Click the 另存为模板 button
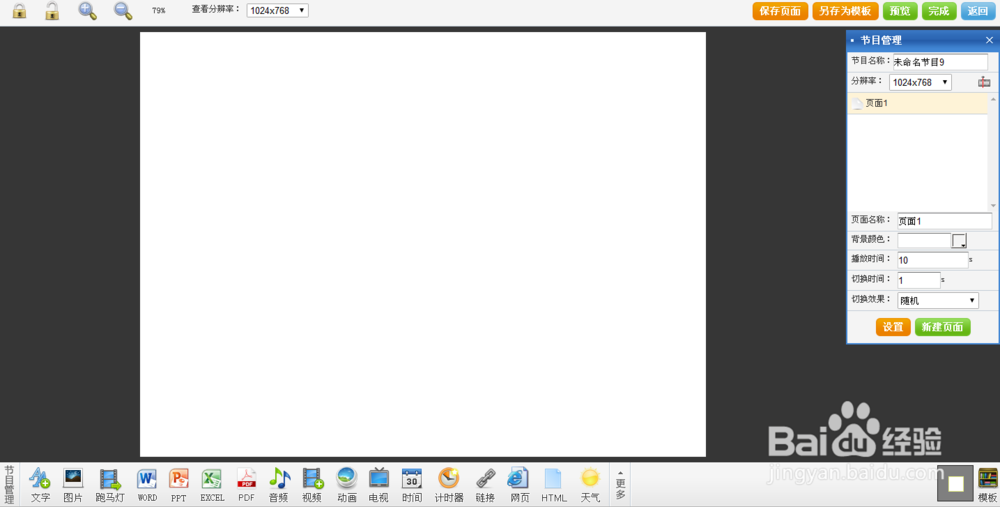 (845, 11)
